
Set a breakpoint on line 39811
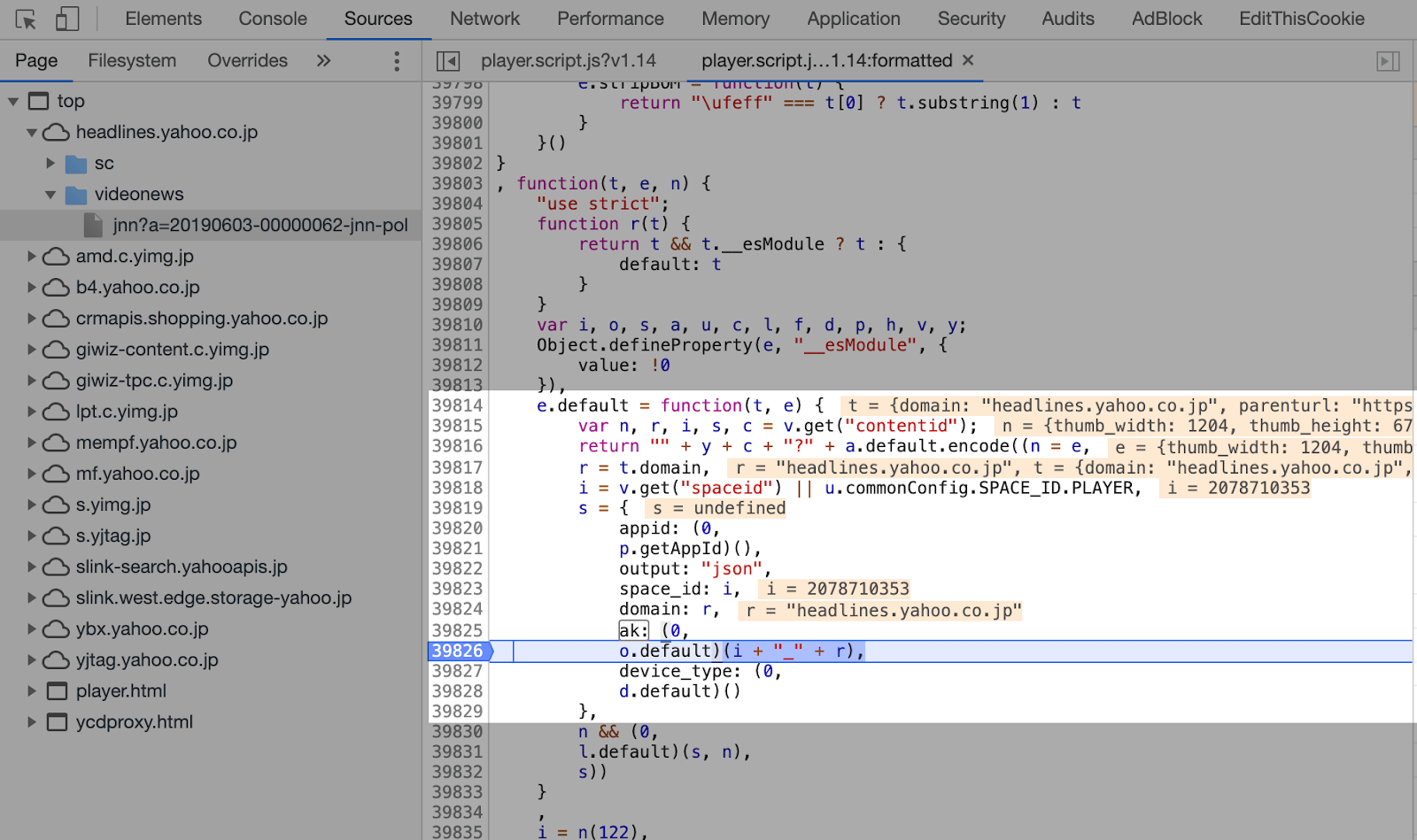click(x=457, y=345)
